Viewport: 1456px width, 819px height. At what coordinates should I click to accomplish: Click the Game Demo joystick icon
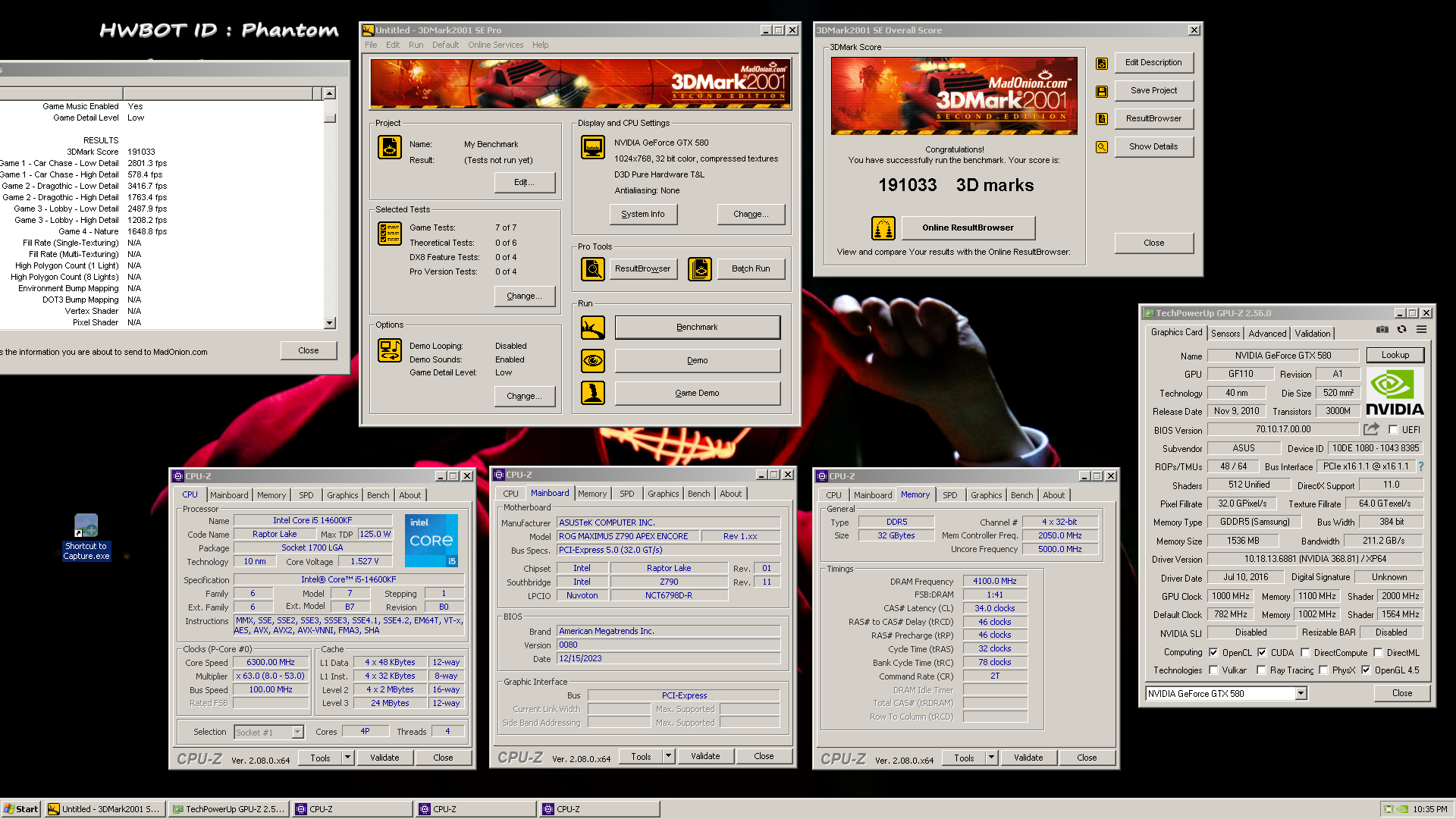593,393
